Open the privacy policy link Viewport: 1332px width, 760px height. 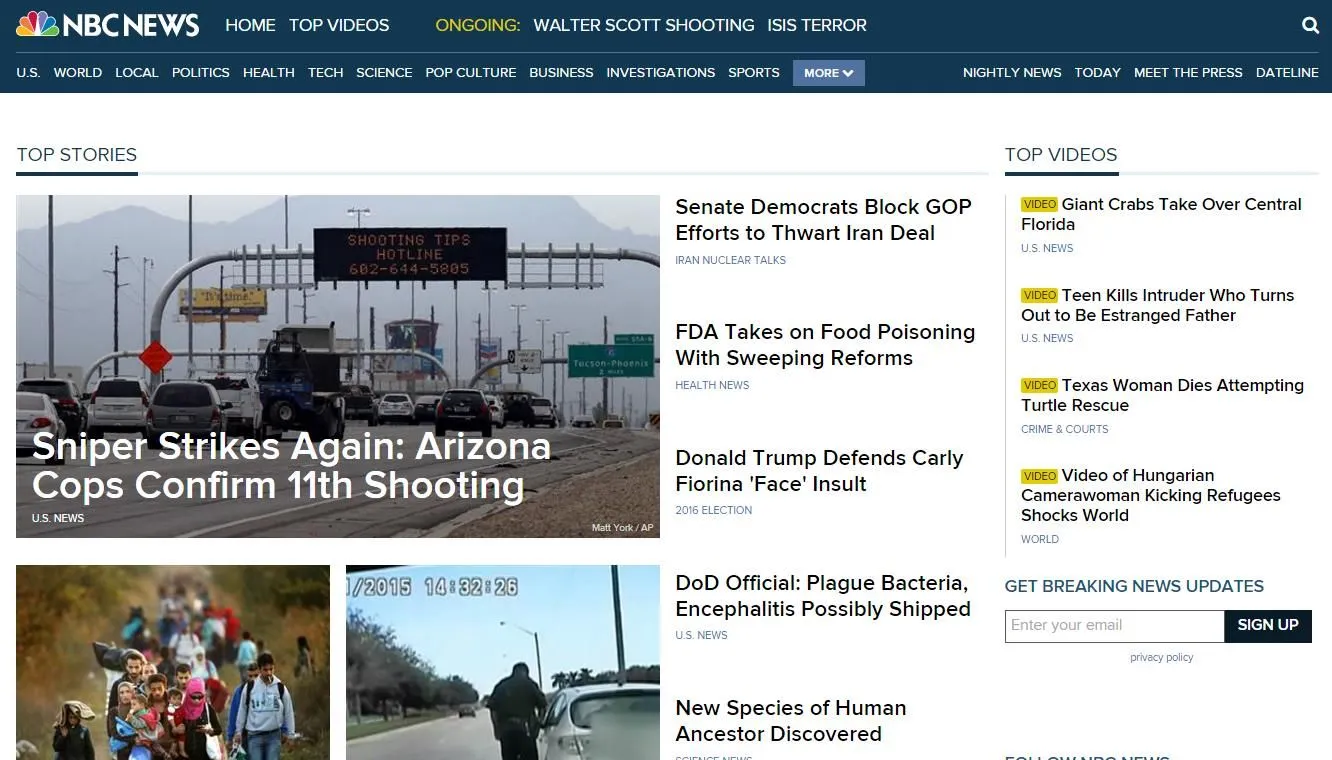pos(1161,657)
